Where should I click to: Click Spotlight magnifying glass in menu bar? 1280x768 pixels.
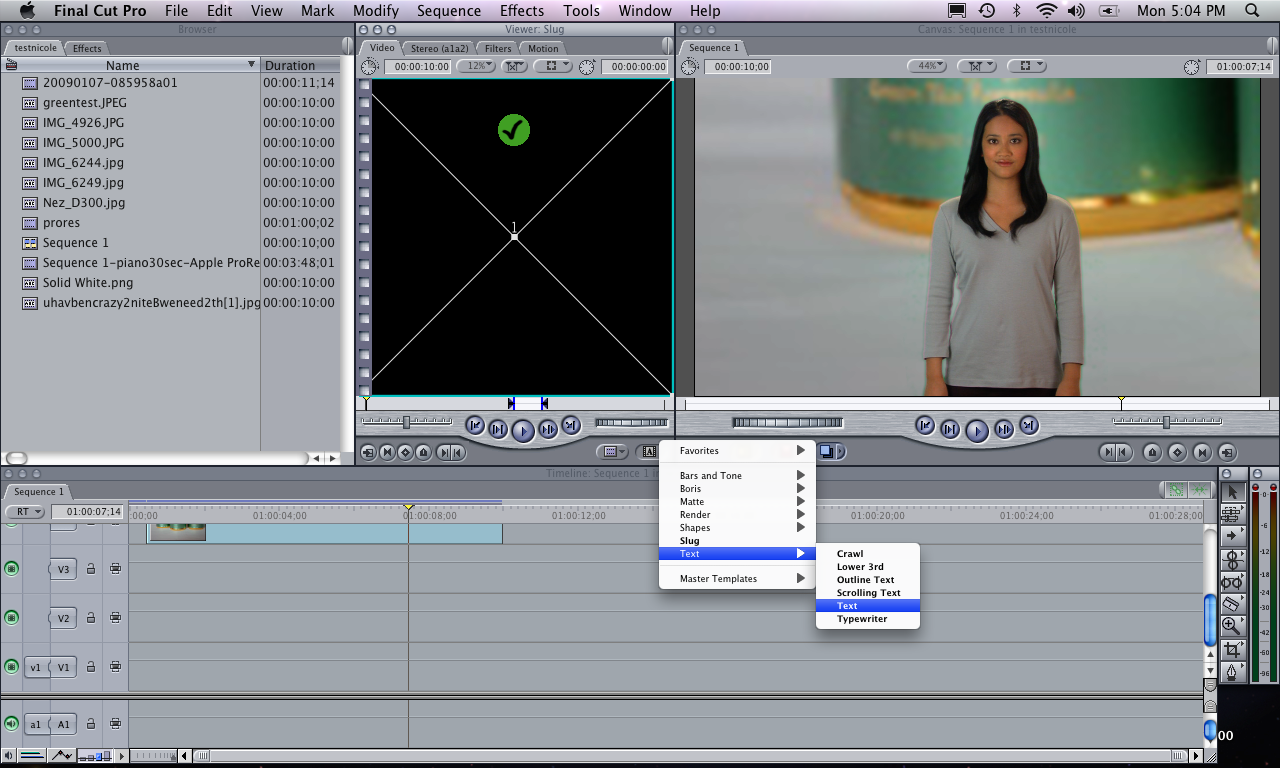click(1252, 11)
